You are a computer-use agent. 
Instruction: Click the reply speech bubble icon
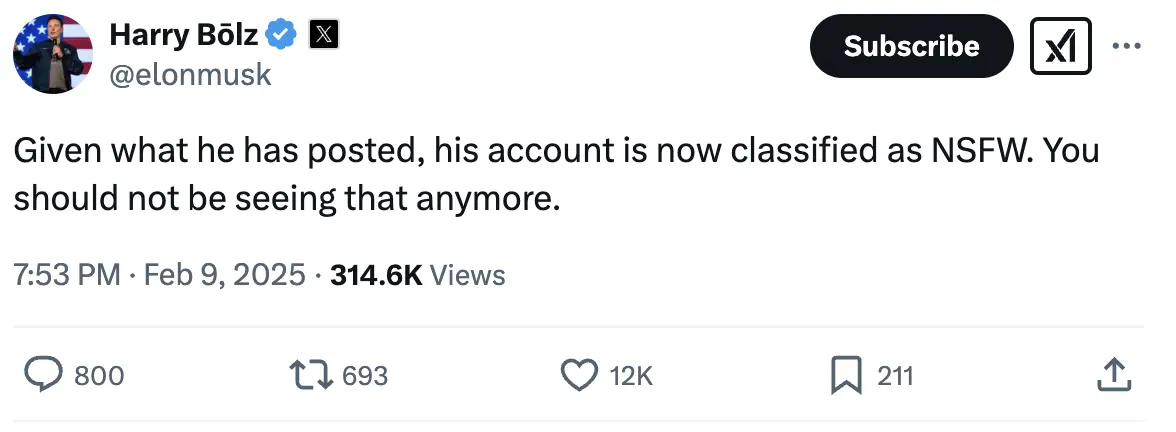[x=43, y=376]
